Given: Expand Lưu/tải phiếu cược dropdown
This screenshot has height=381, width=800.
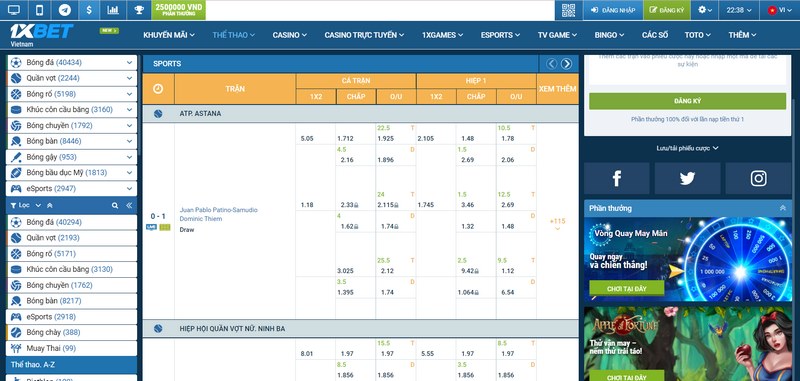Looking at the screenshot, I should [687, 148].
